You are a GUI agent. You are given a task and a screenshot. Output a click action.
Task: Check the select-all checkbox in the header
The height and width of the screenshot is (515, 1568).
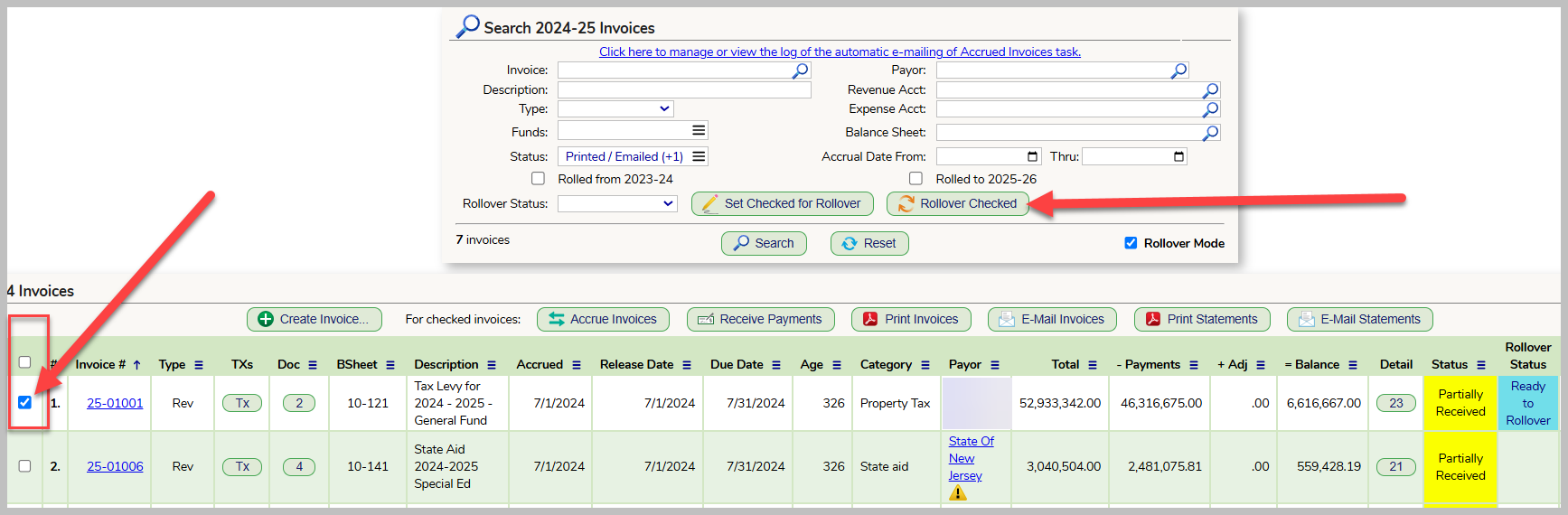pos(25,362)
